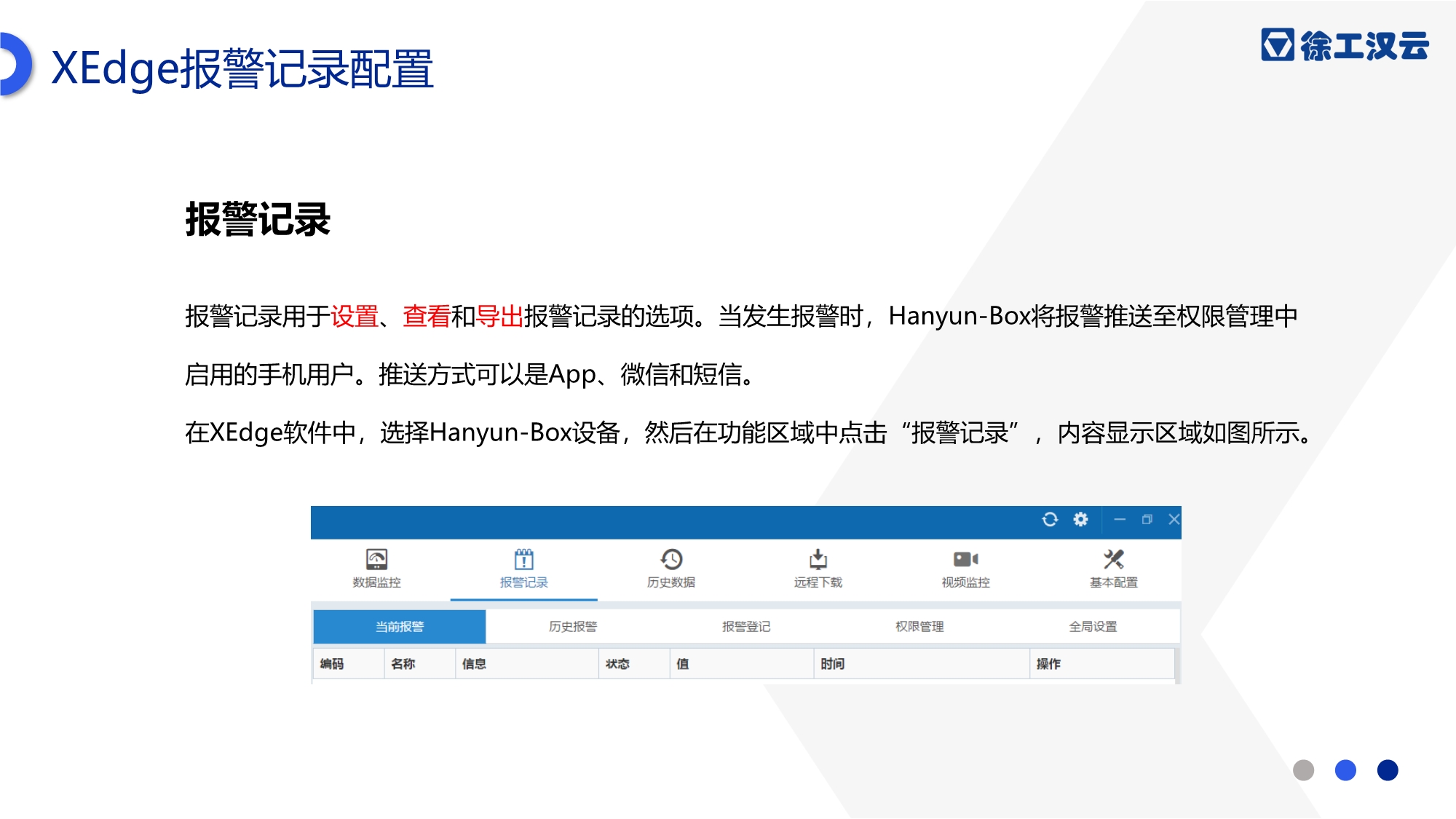Switch to the 历史报警 tab
The height and width of the screenshot is (819, 1456).
click(x=573, y=626)
